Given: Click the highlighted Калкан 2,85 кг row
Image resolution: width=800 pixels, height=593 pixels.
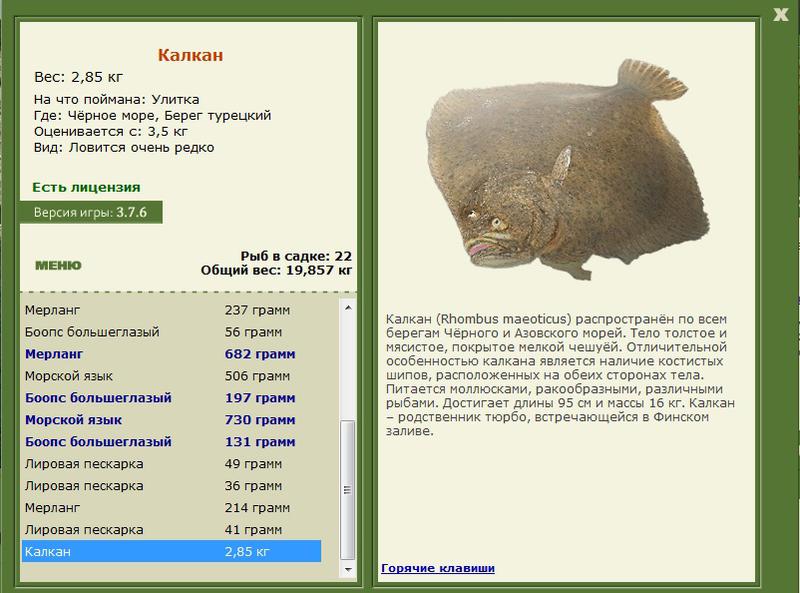Looking at the screenshot, I should click(x=170, y=551).
